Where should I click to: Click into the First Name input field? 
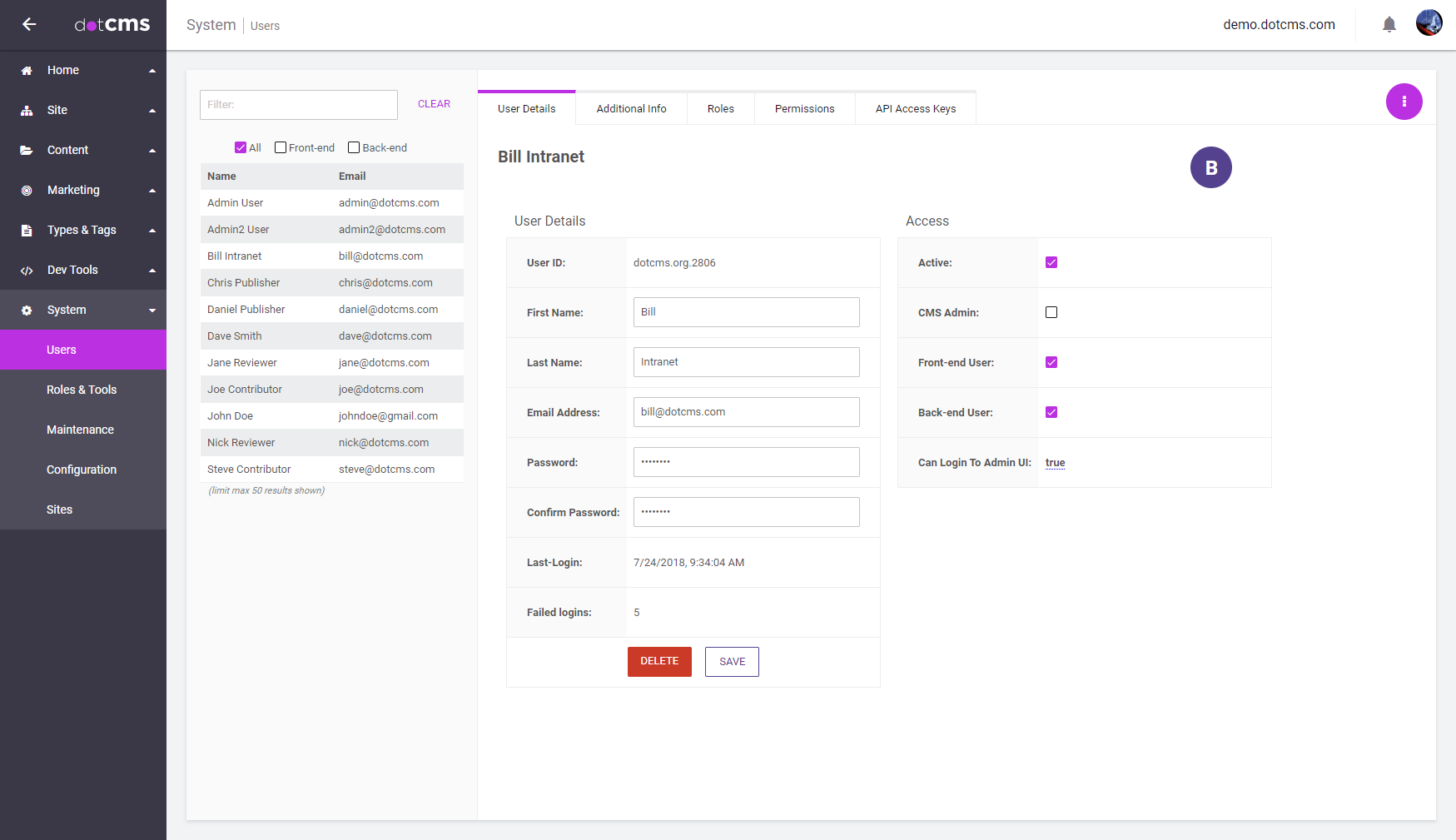pos(746,312)
